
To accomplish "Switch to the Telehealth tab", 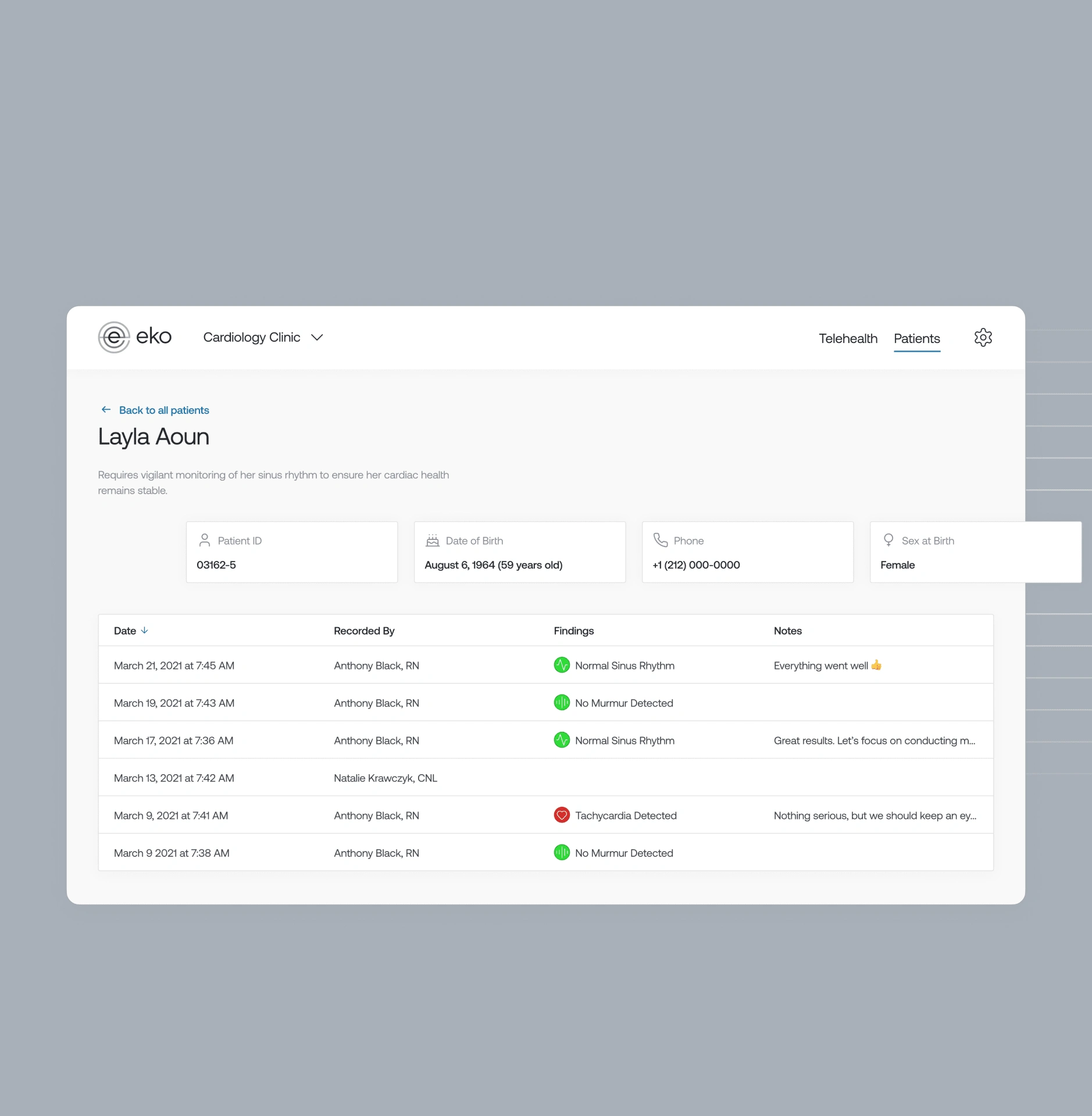I will click(848, 338).
